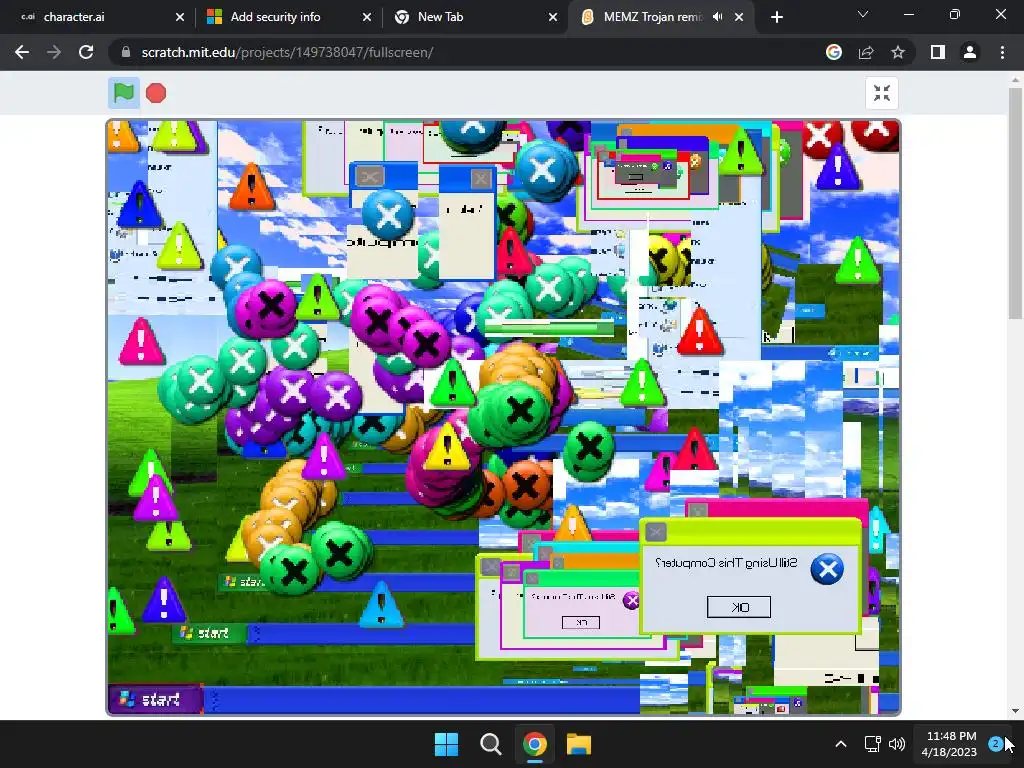Screen dimensions: 1024x768
Task: Open volume control in system tray
Action: [897, 744]
